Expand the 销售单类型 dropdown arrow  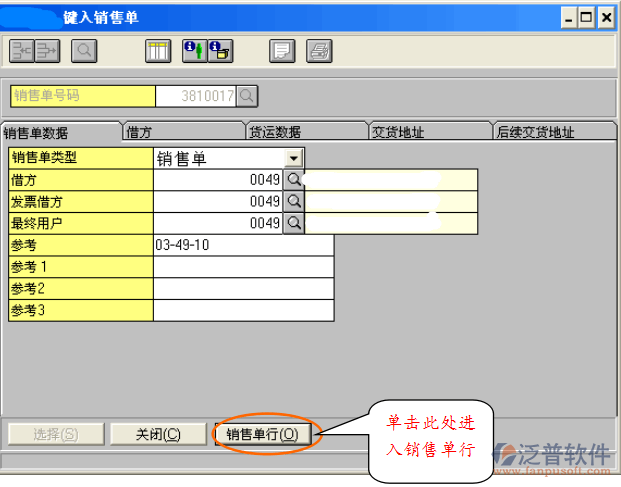click(293, 158)
